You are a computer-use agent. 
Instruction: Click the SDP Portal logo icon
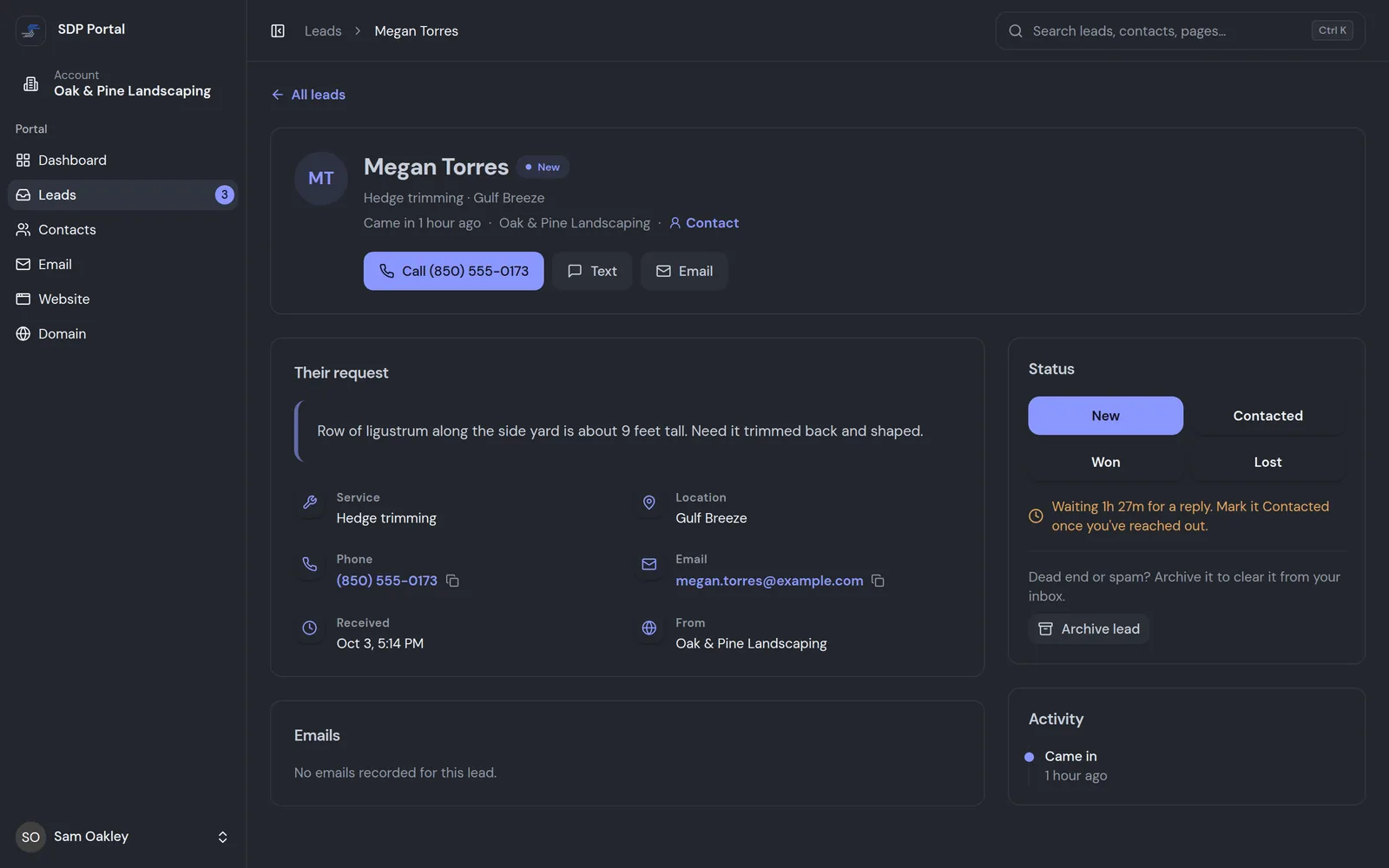click(x=31, y=30)
